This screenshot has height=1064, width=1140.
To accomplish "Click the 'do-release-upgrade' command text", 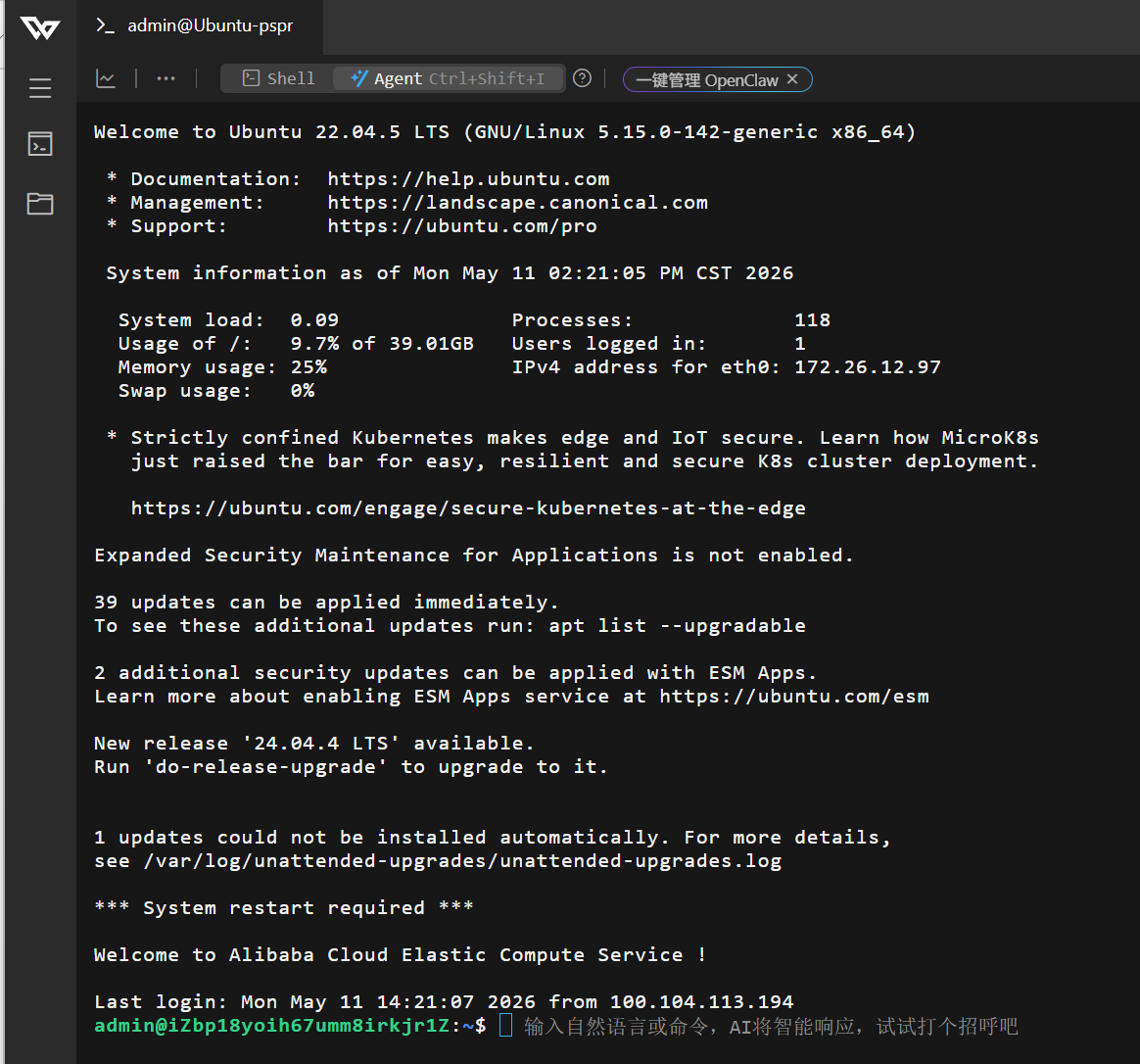I will 265,766.
